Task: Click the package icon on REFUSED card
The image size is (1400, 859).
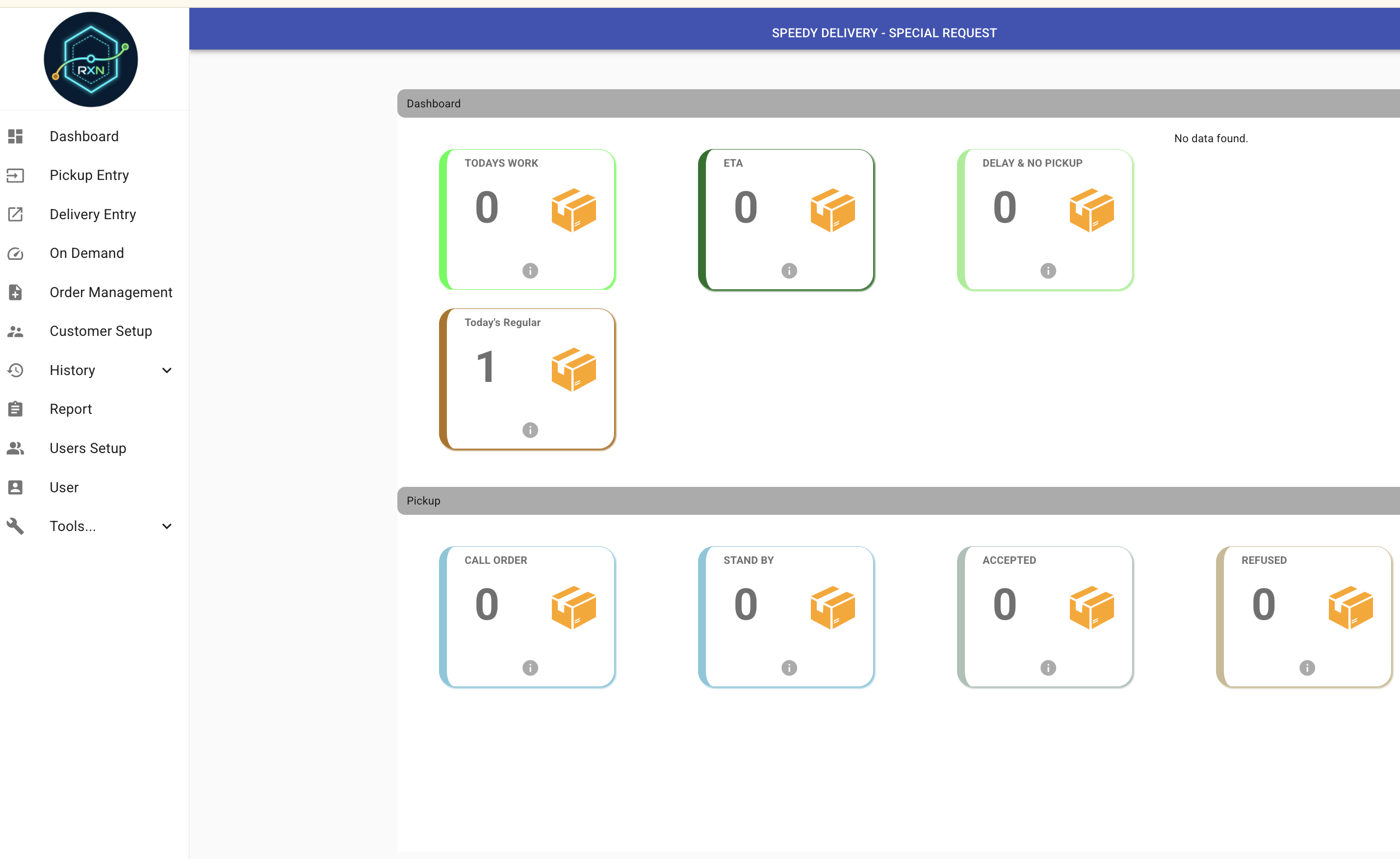Action: tap(1350, 607)
